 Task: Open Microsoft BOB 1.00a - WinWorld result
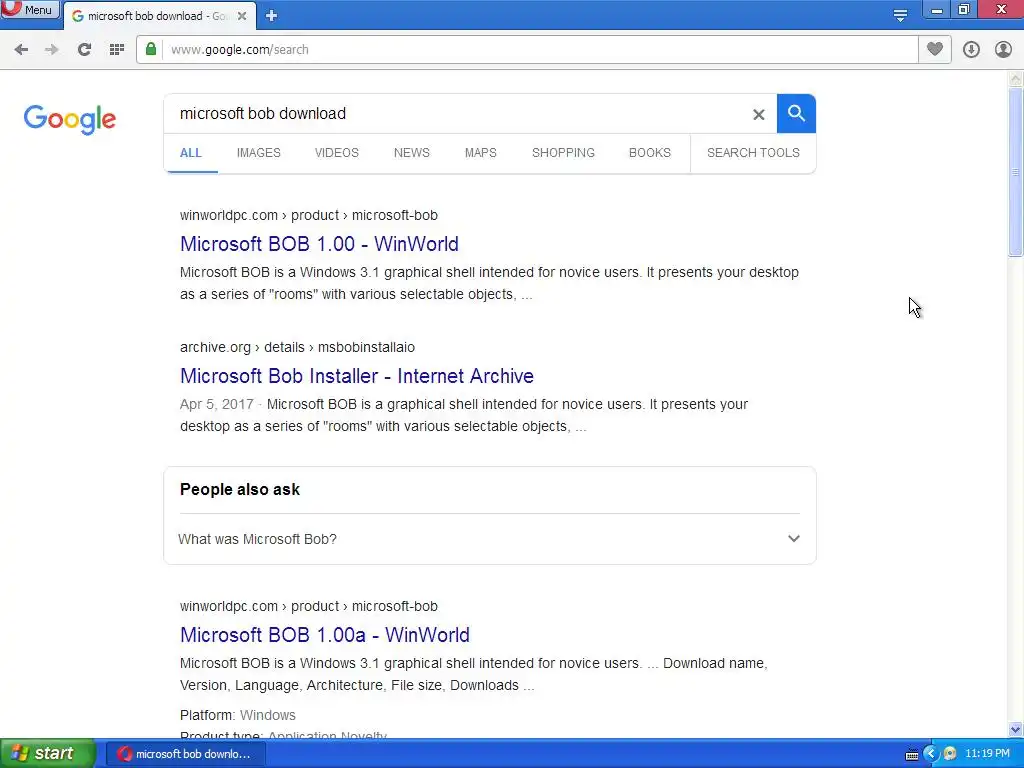pyautogui.click(x=325, y=635)
